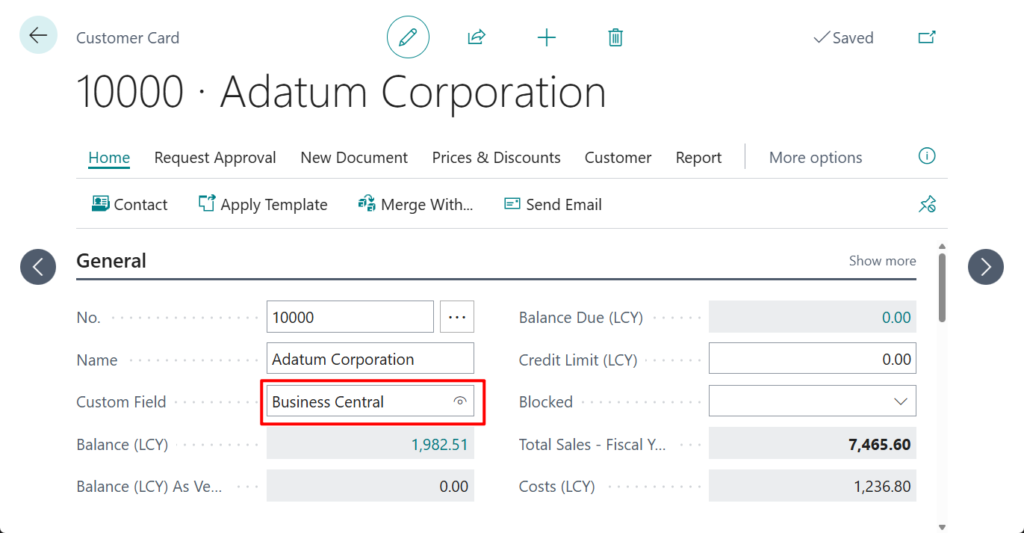Click the share icon
1024x533 pixels.
click(x=476, y=38)
